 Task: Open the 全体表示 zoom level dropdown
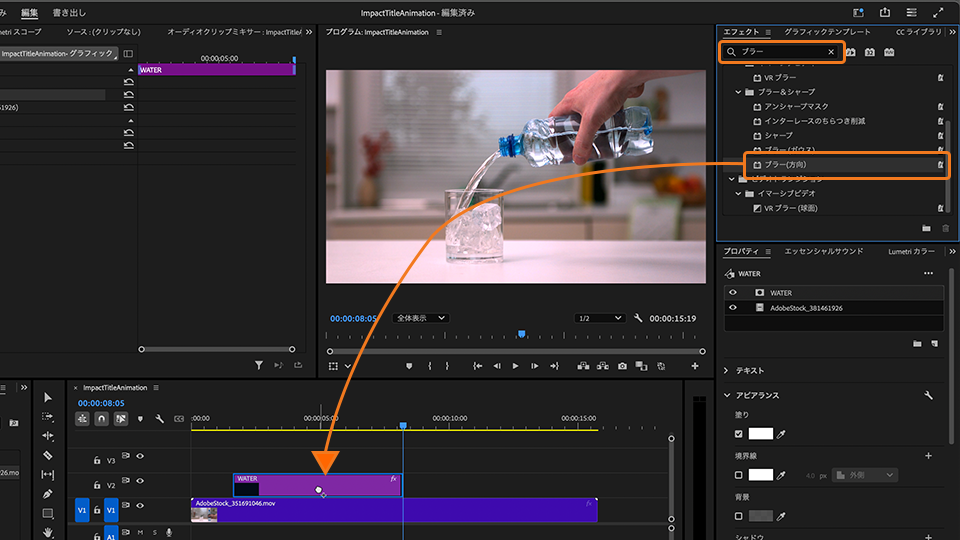coord(421,318)
